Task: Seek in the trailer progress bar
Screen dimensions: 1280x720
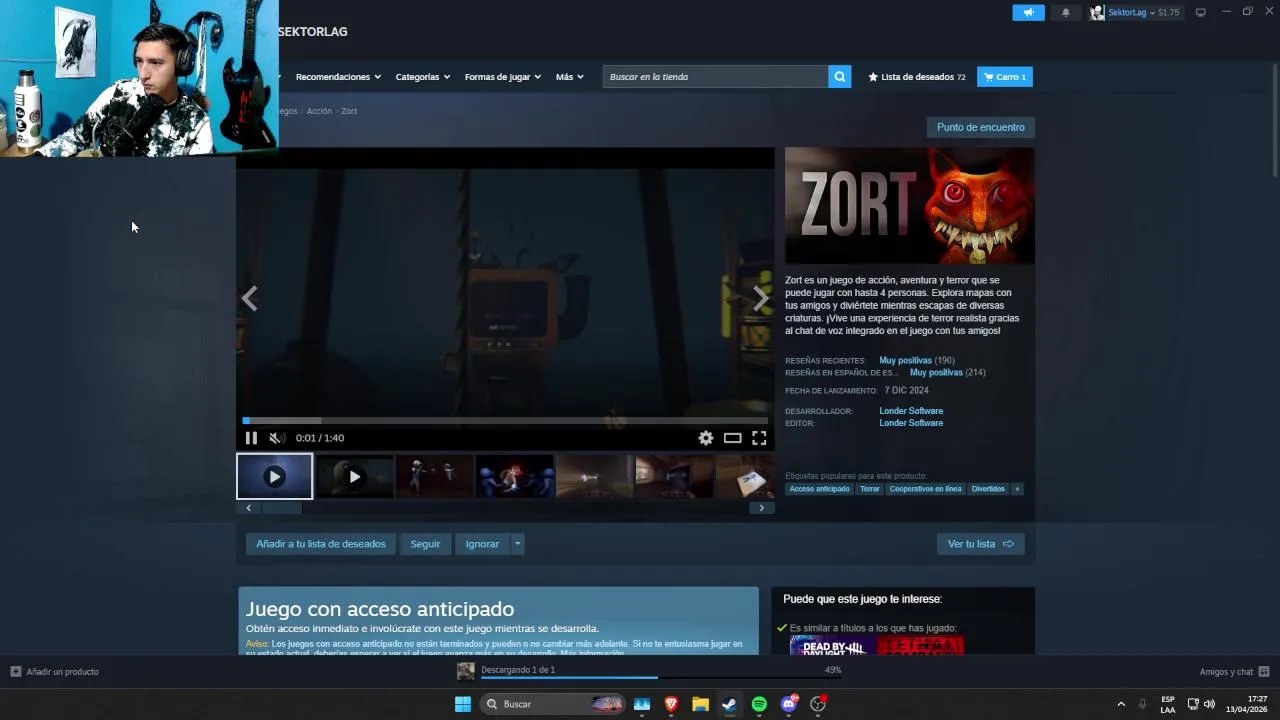Action: (505, 421)
